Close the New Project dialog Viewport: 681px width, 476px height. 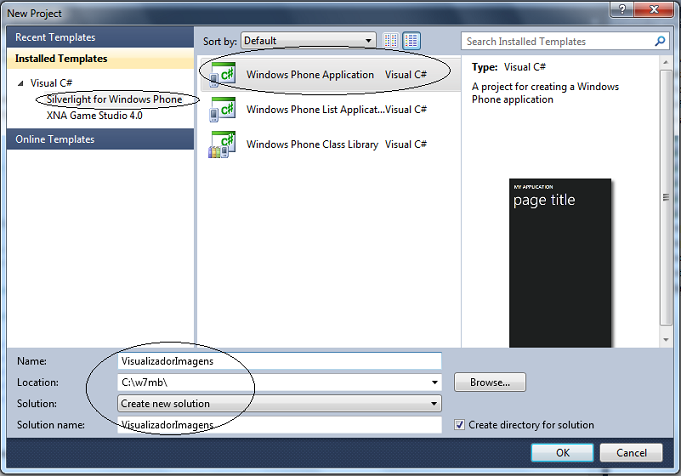654,9
